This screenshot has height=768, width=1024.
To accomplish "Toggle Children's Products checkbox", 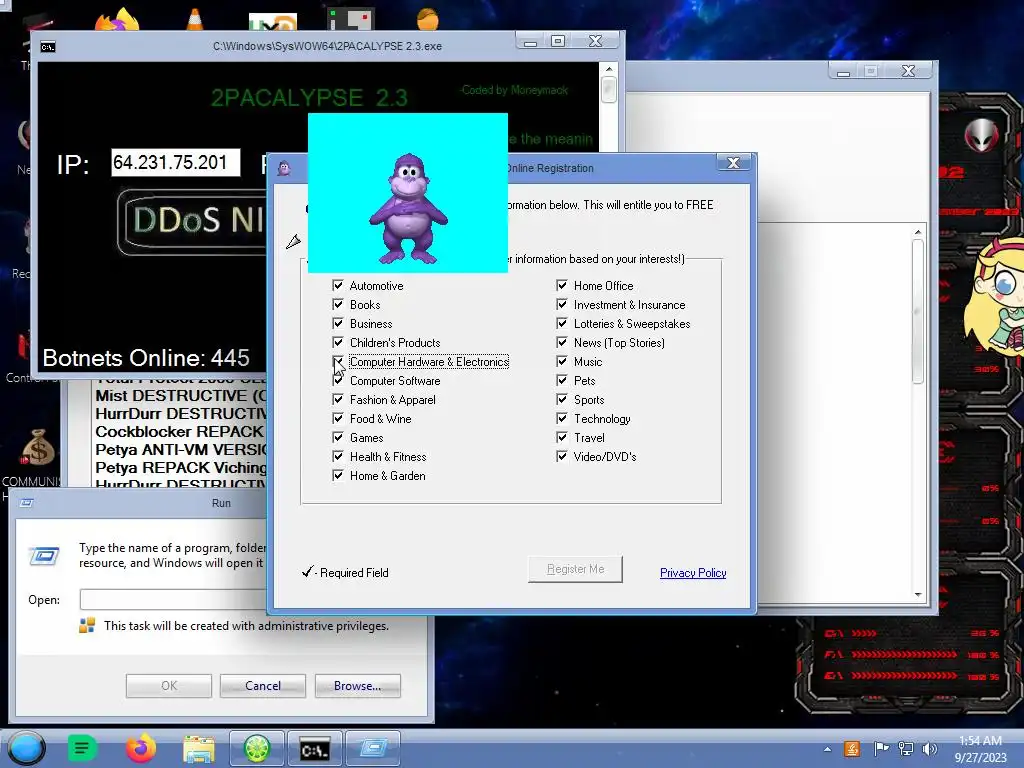I will [x=338, y=342].
